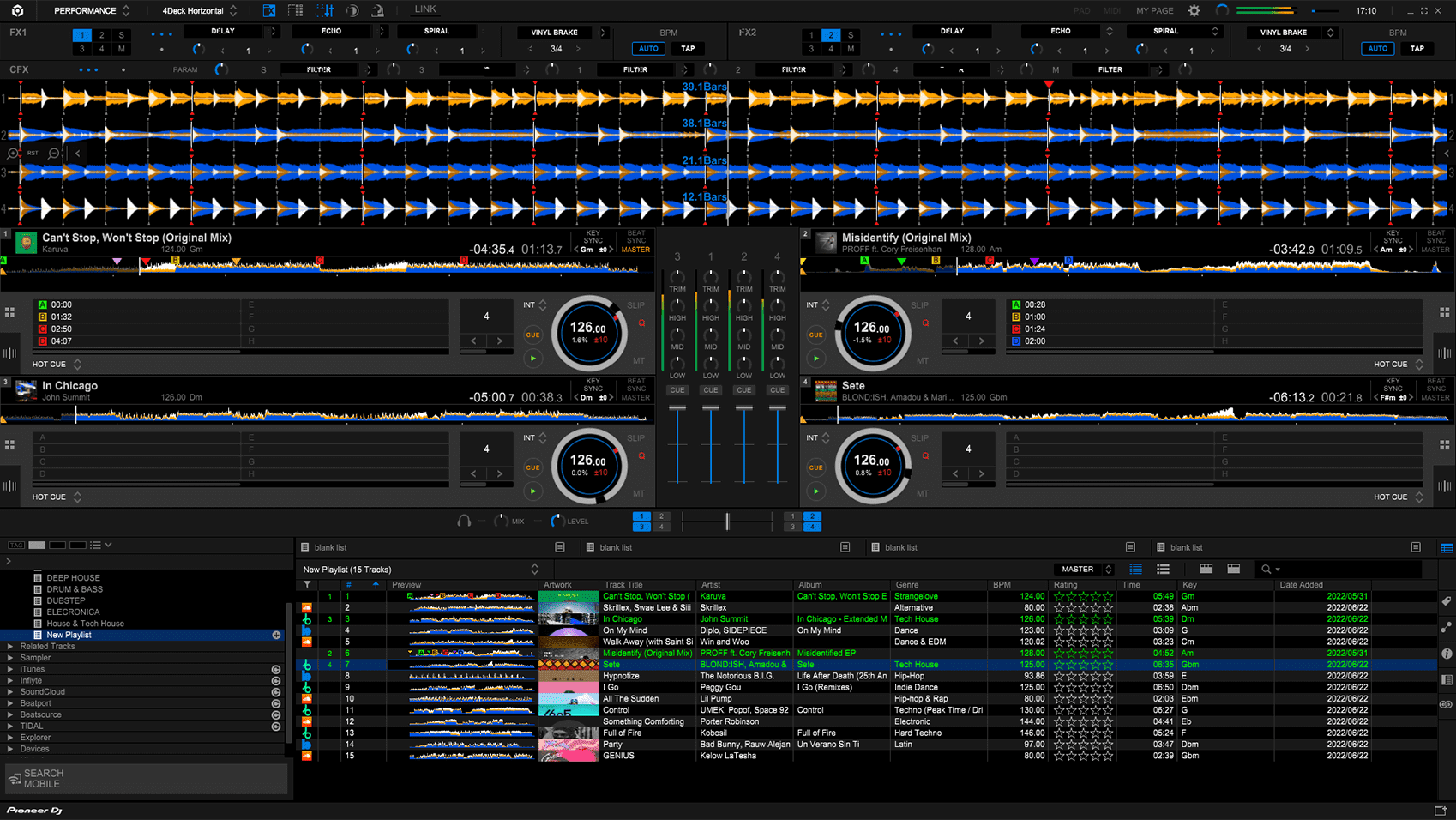1456x820 pixels.
Task: Click the FX1 TAP button
Action: pyautogui.click(x=688, y=49)
